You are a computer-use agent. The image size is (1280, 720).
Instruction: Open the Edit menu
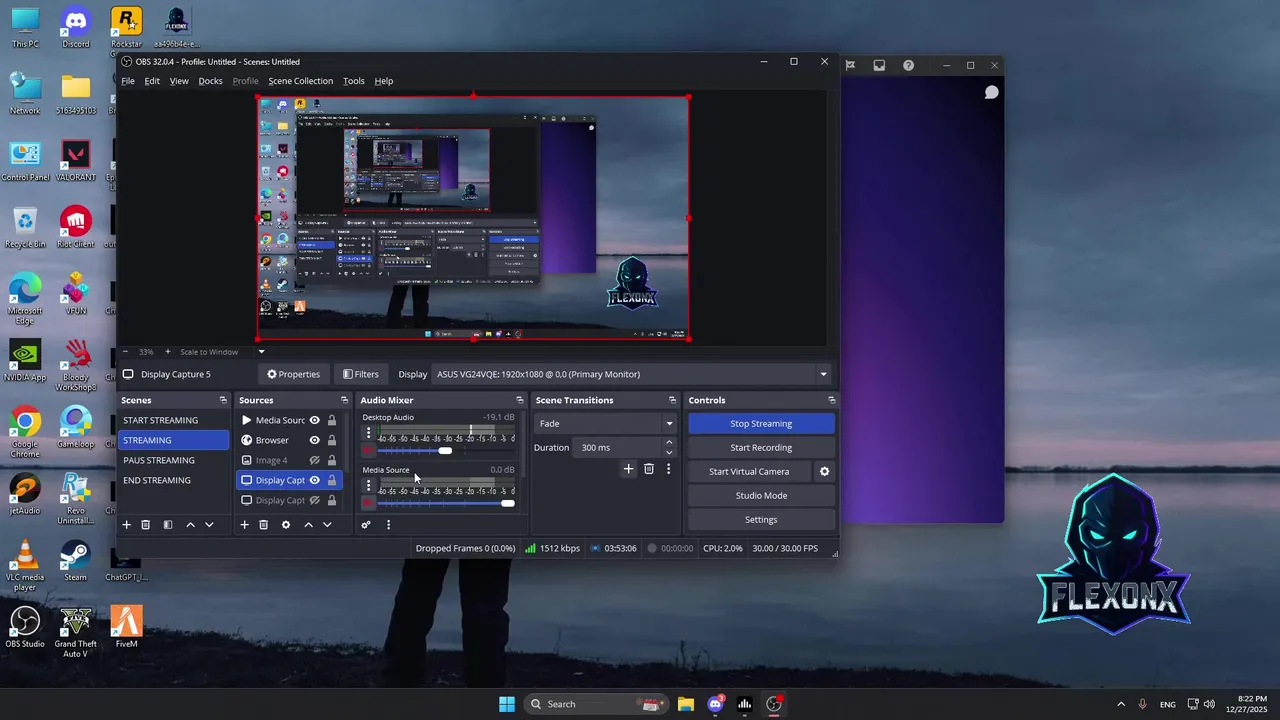[152, 81]
